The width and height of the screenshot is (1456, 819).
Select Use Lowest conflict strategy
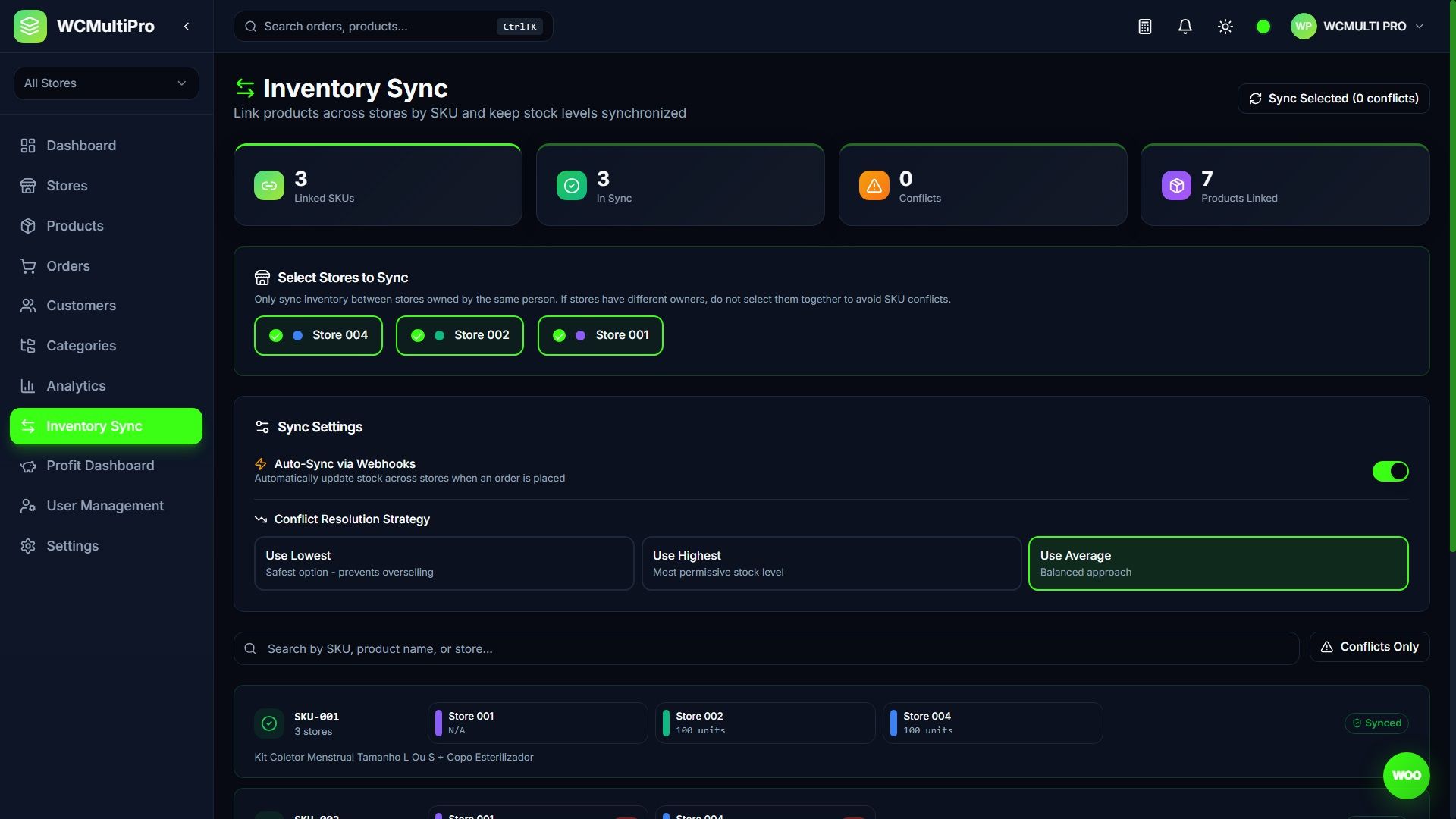tap(444, 563)
